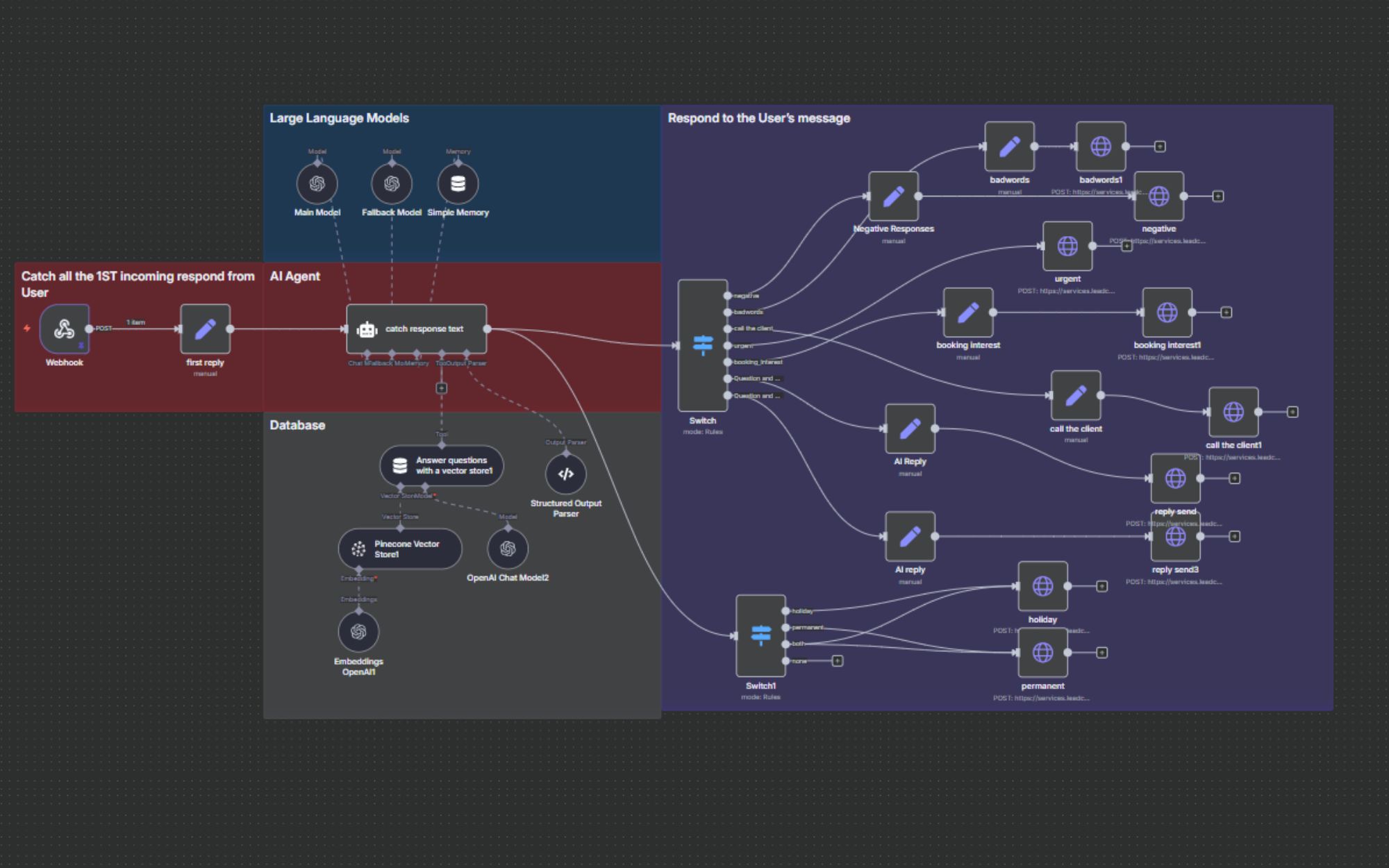Click the Database sticky note title
This screenshot has height=868, width=1389.
pyautogui.click(x=297, y=425)
